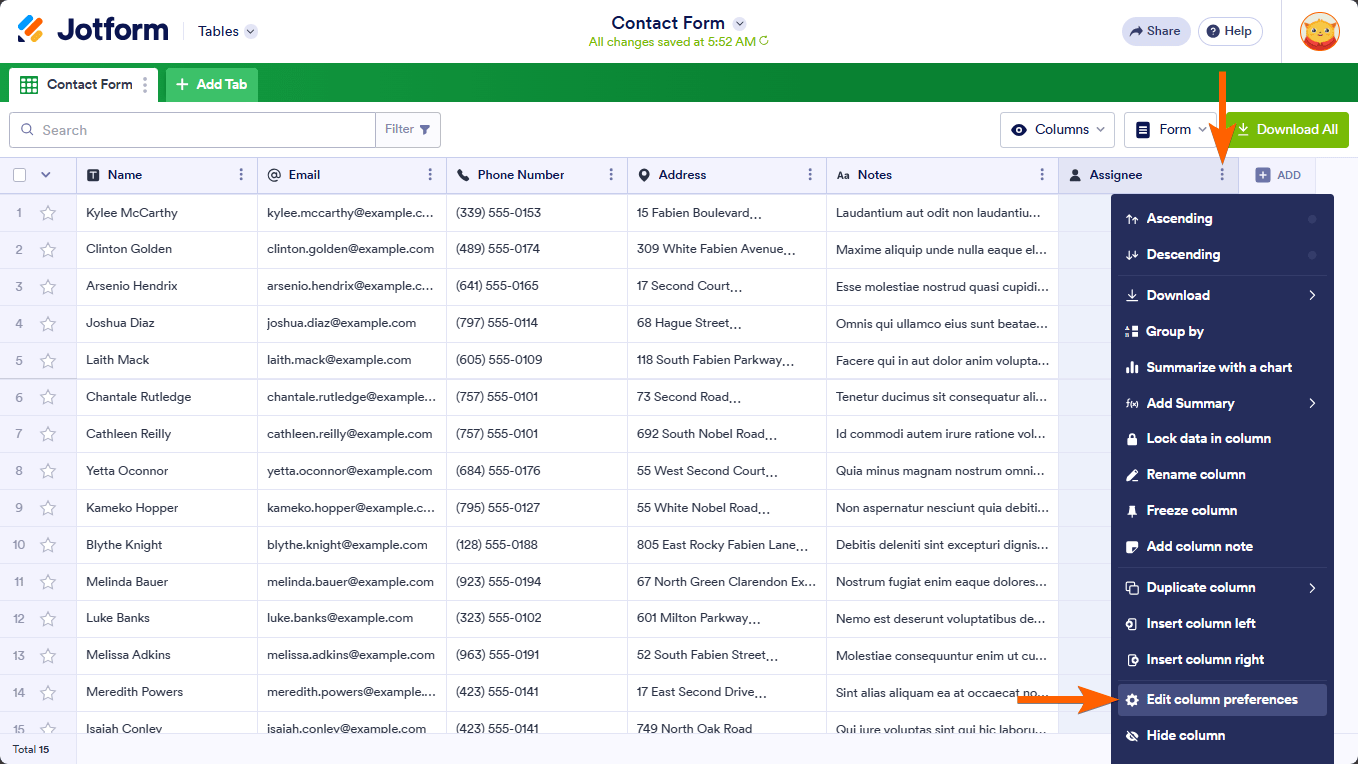
Task: Click the Share button
Action: [x=1155, y=31]
